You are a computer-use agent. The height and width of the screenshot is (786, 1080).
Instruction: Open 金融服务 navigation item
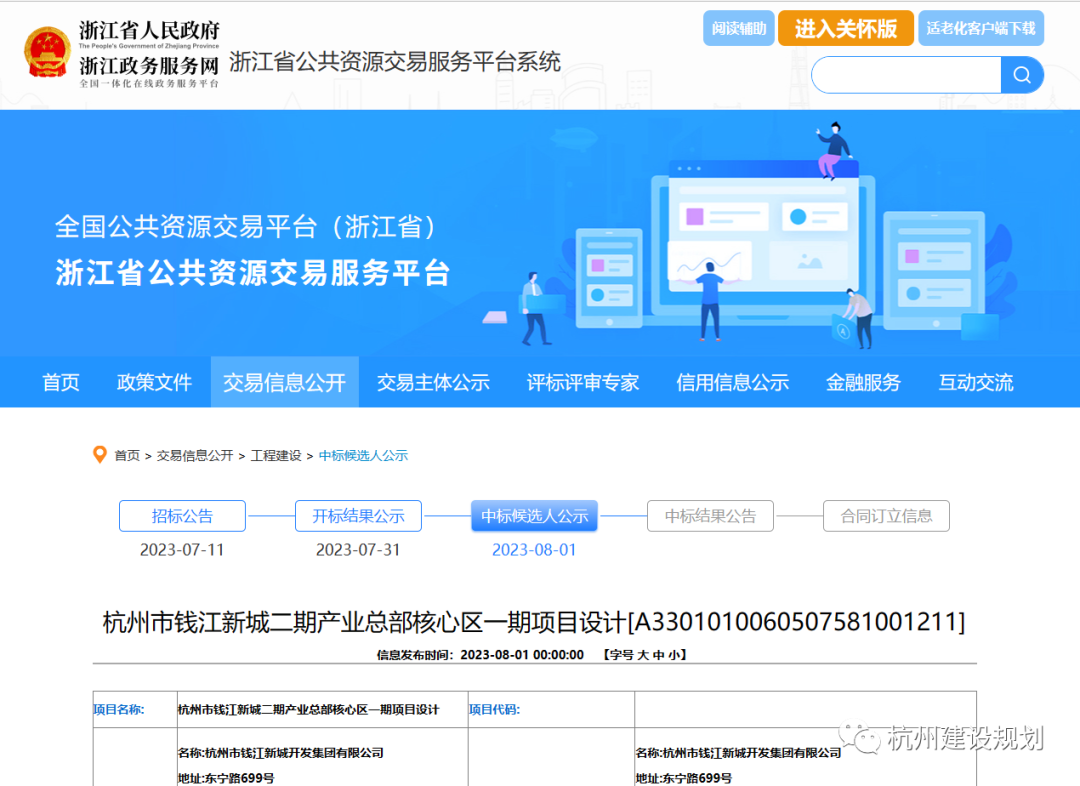[x=863, y=382]
